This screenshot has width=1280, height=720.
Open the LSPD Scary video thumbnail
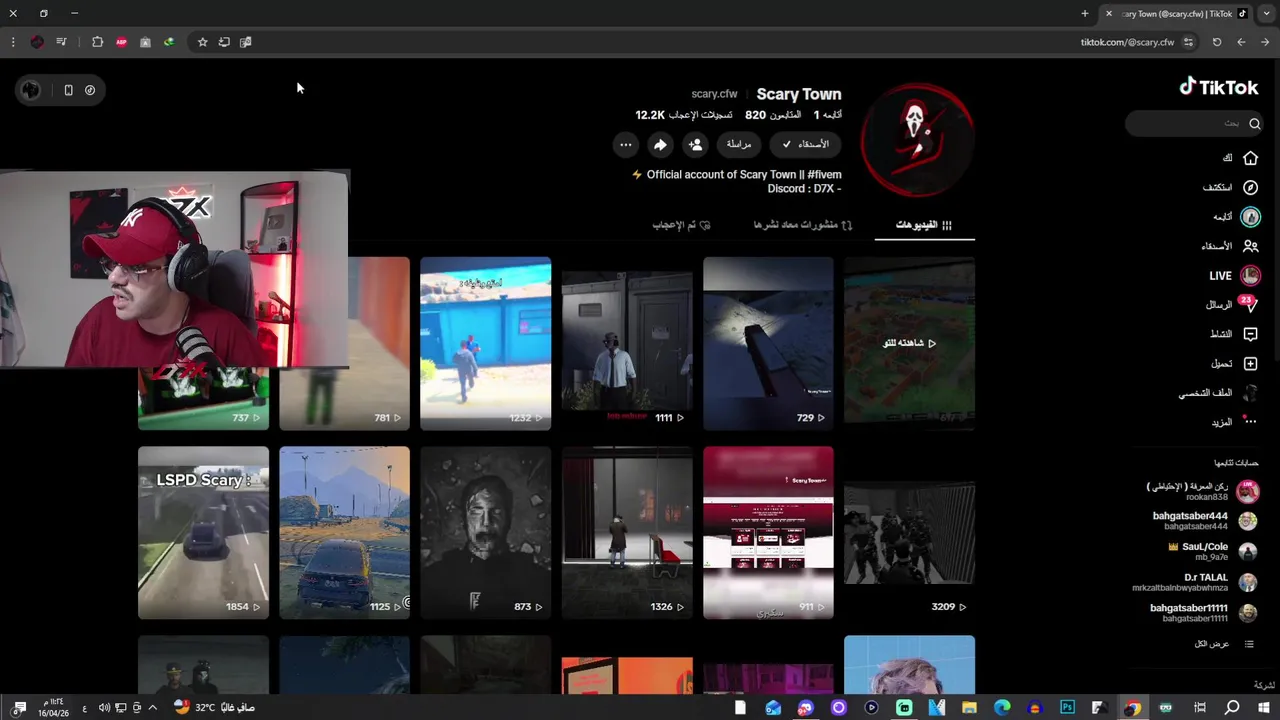(203, 533)
